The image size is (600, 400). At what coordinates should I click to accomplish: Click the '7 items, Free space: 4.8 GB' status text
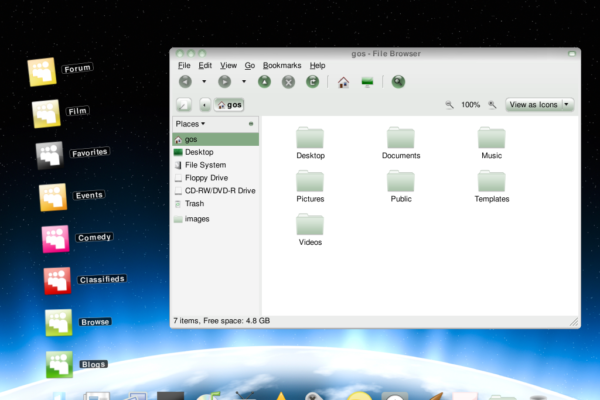pos(222,321)
